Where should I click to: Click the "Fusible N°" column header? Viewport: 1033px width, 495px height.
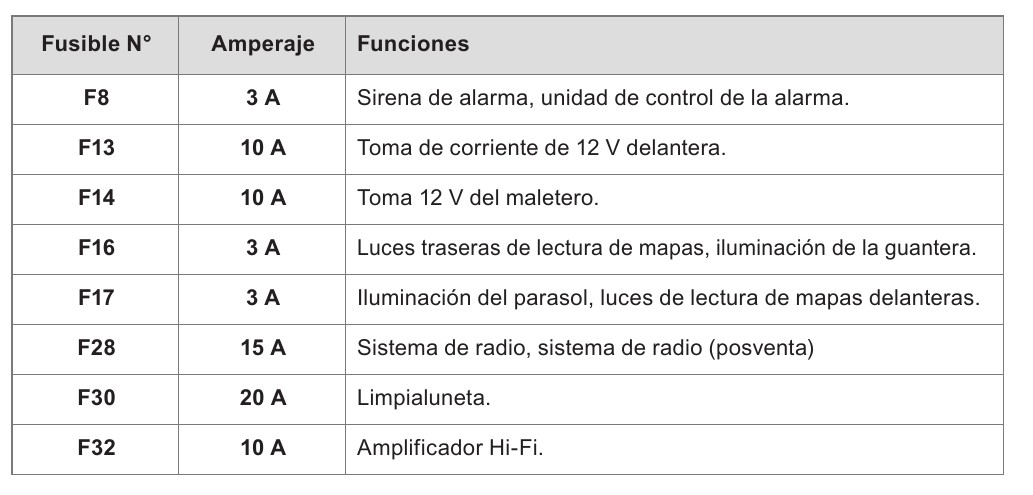pos(96,45)
